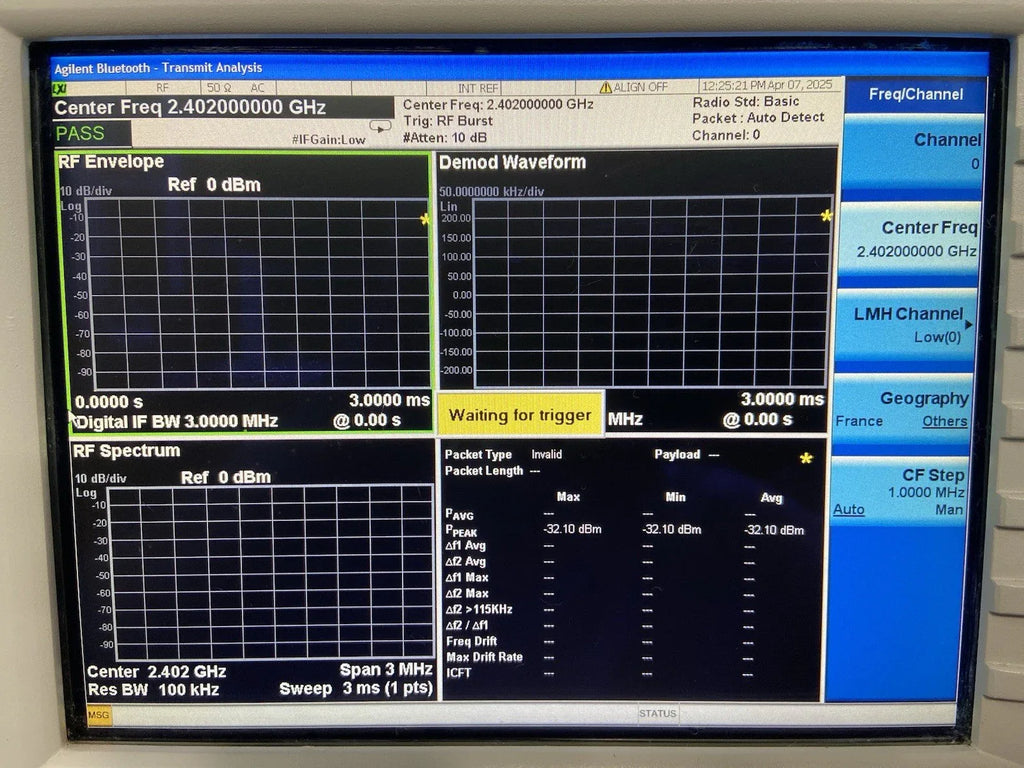Click the STATUS label in bottom bar
Screen dimensions: 1024x768
[x=658, y=713]
